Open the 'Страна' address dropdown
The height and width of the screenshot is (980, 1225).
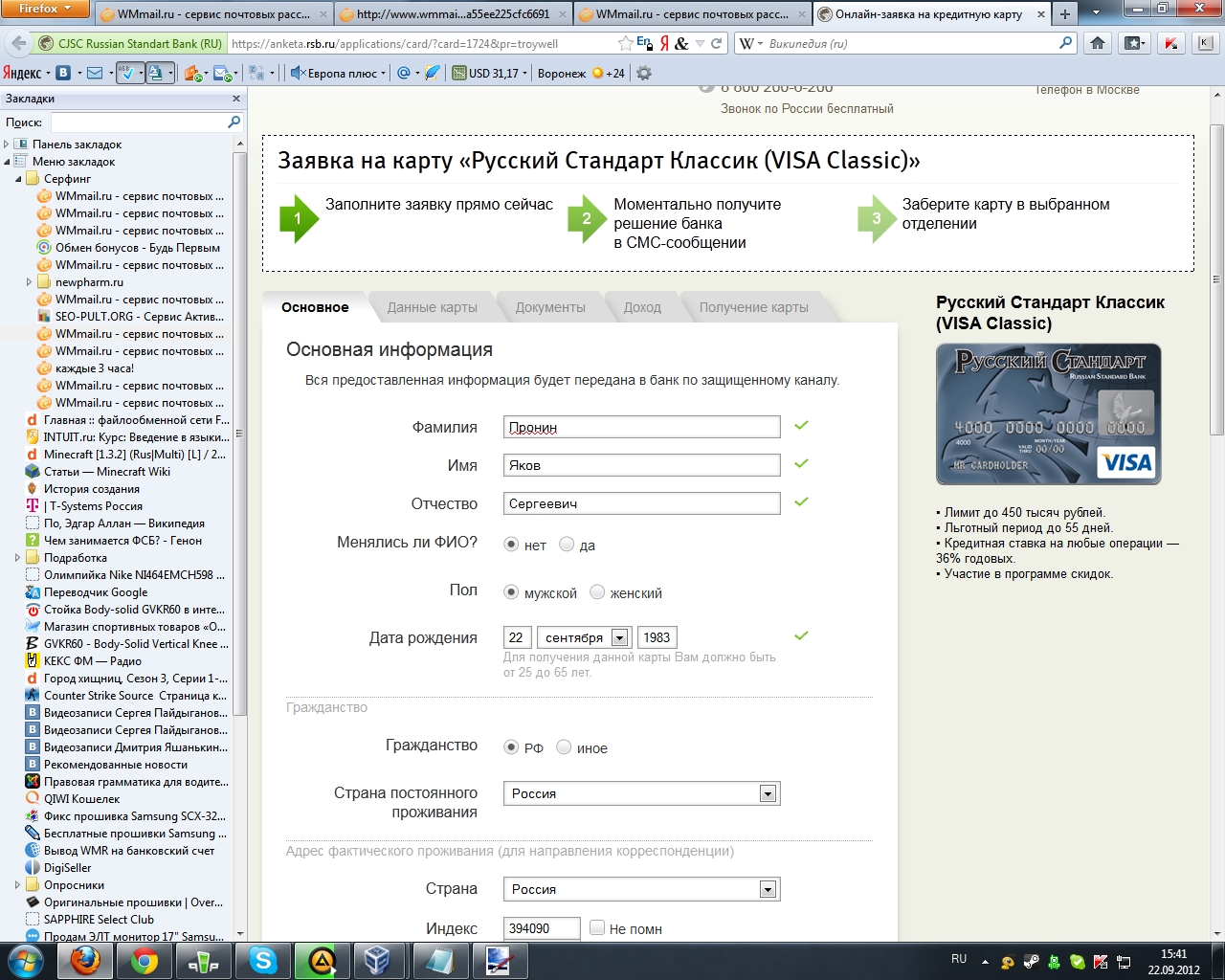[x=641, y=889]
